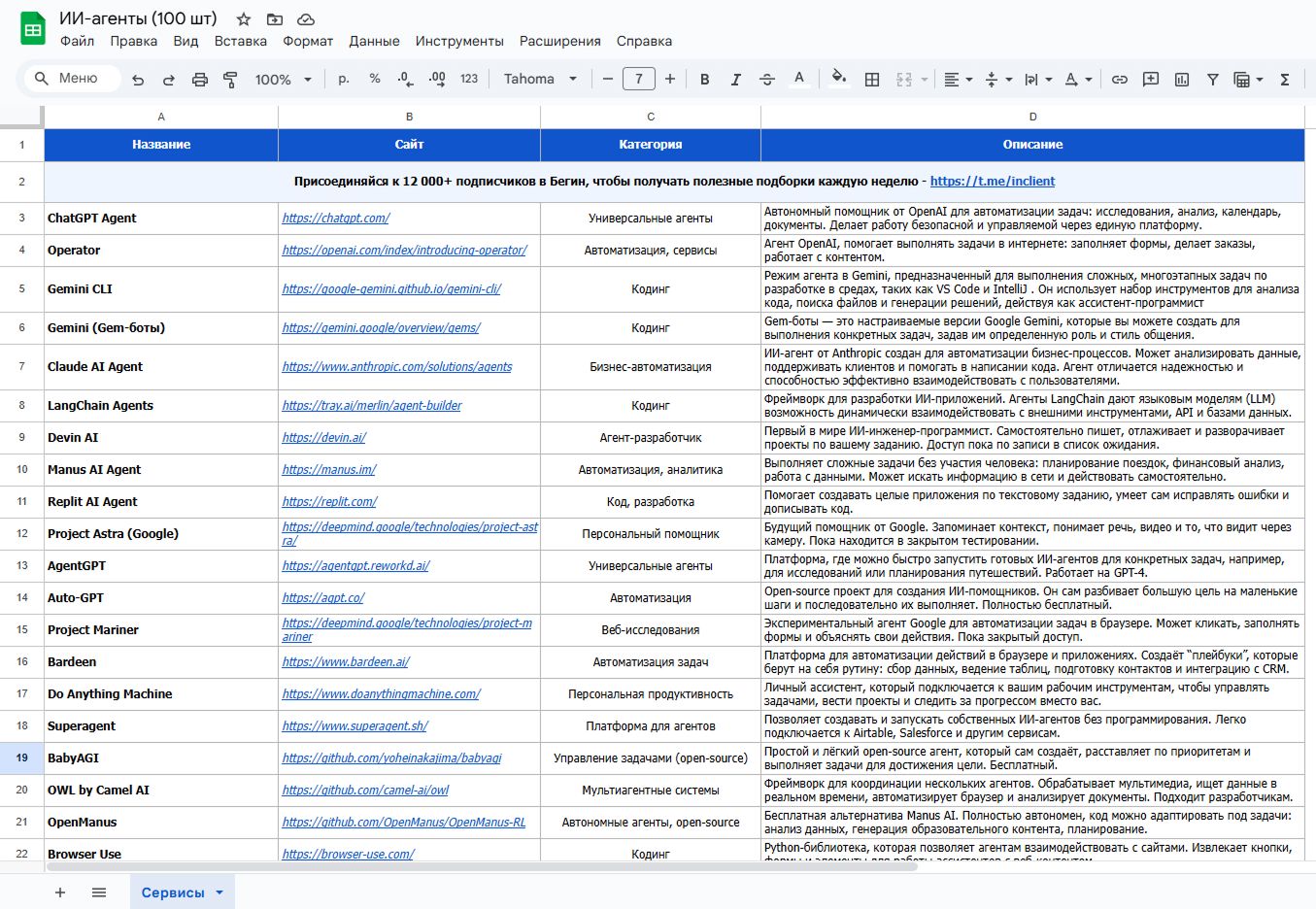Open the Tahoma font dropdown
The height and width of the screenshot is (909, 1316).
coord(540,80)
